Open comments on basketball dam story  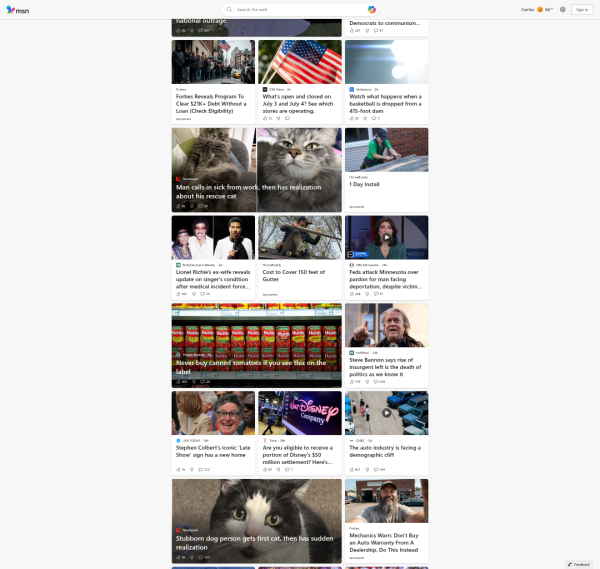(x=376, y=118)
